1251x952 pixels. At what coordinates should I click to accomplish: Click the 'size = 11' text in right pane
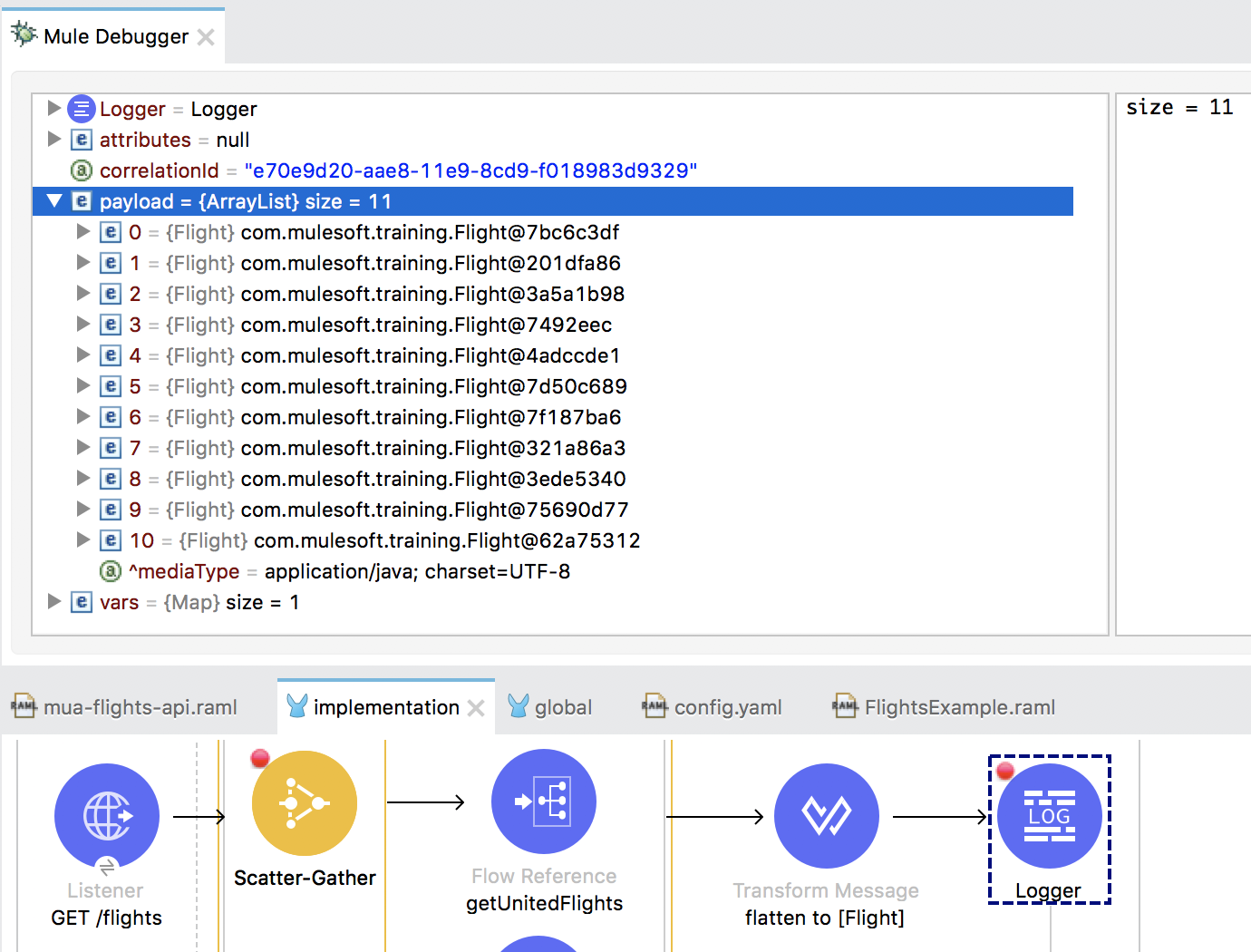pyautogui.click(x=1179, y=107)
